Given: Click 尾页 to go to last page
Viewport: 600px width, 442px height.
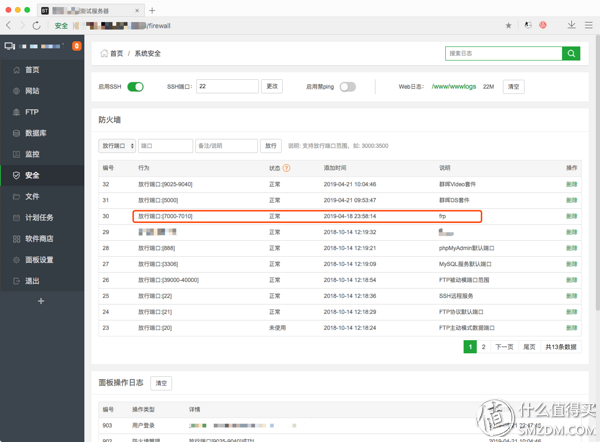Looking at the screenshot, I should point(530,347).
